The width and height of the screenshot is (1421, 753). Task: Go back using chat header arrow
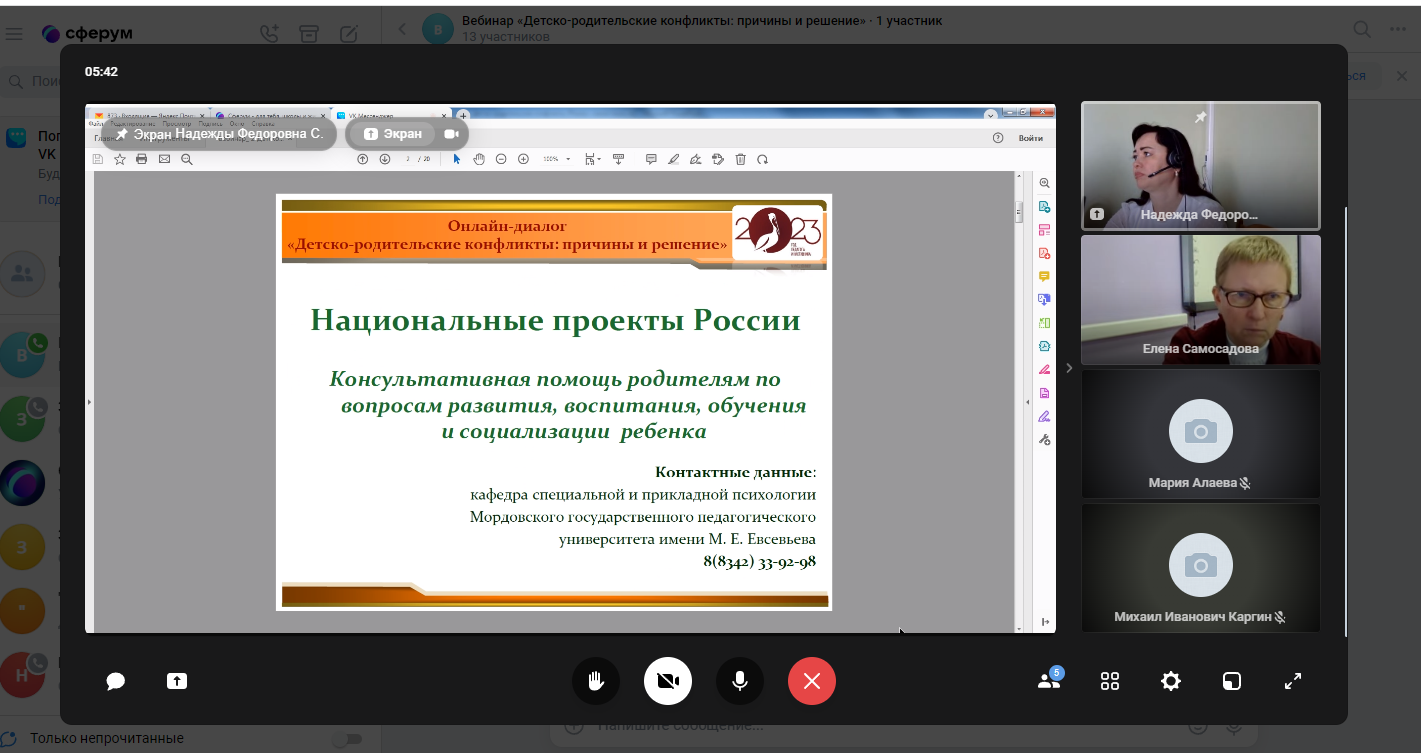(x=402, y=29)
